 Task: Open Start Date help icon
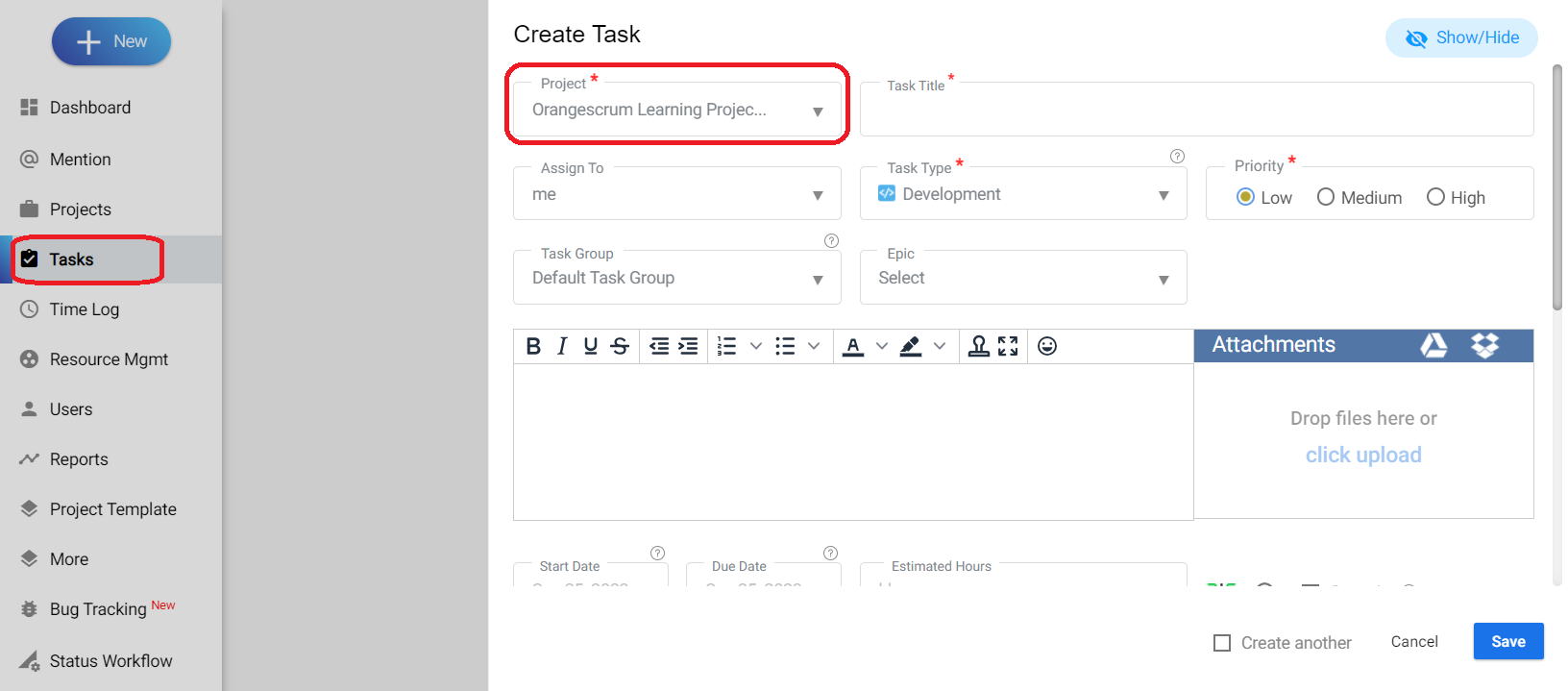657,553
